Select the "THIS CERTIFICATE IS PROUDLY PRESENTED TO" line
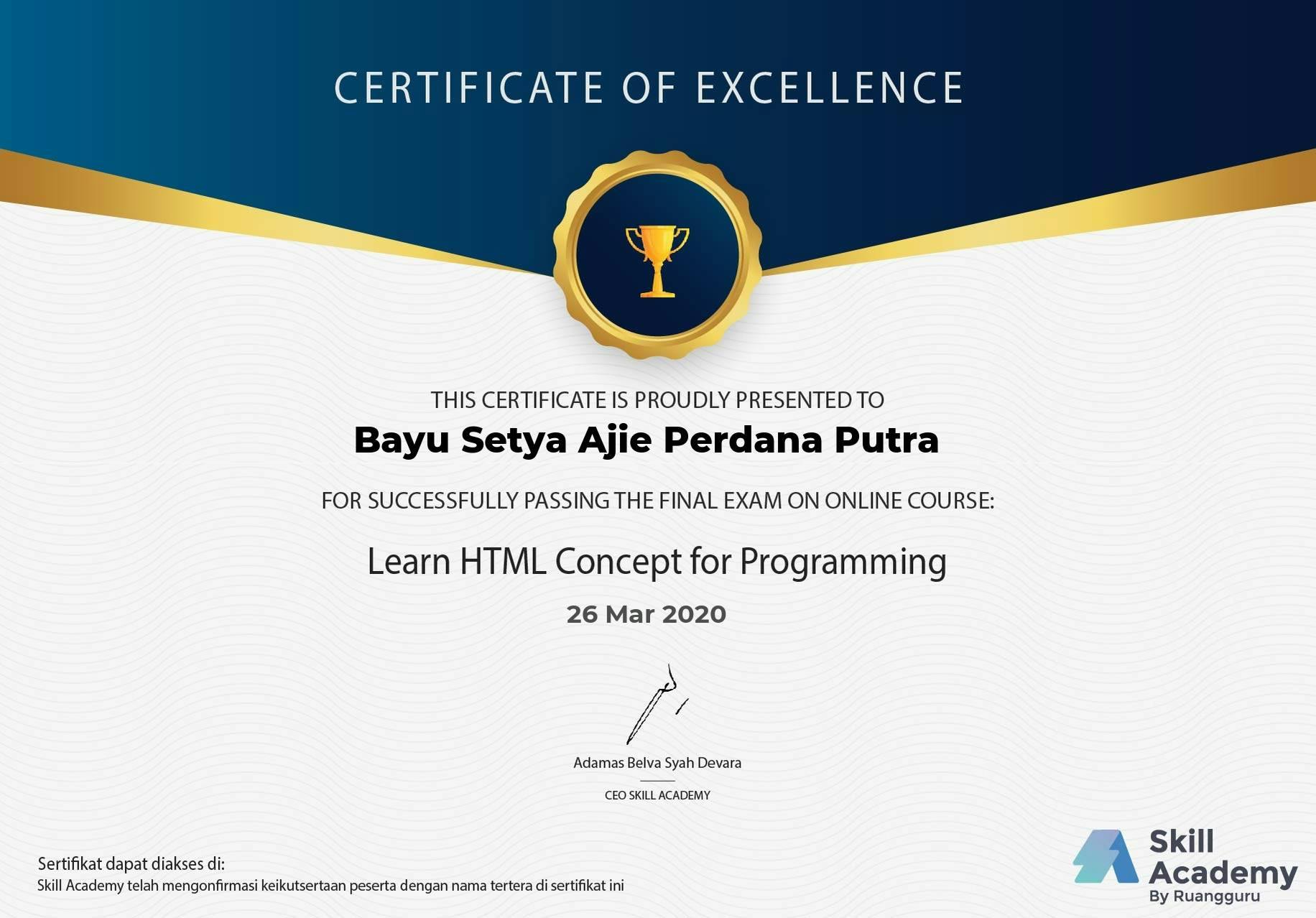 657,400
